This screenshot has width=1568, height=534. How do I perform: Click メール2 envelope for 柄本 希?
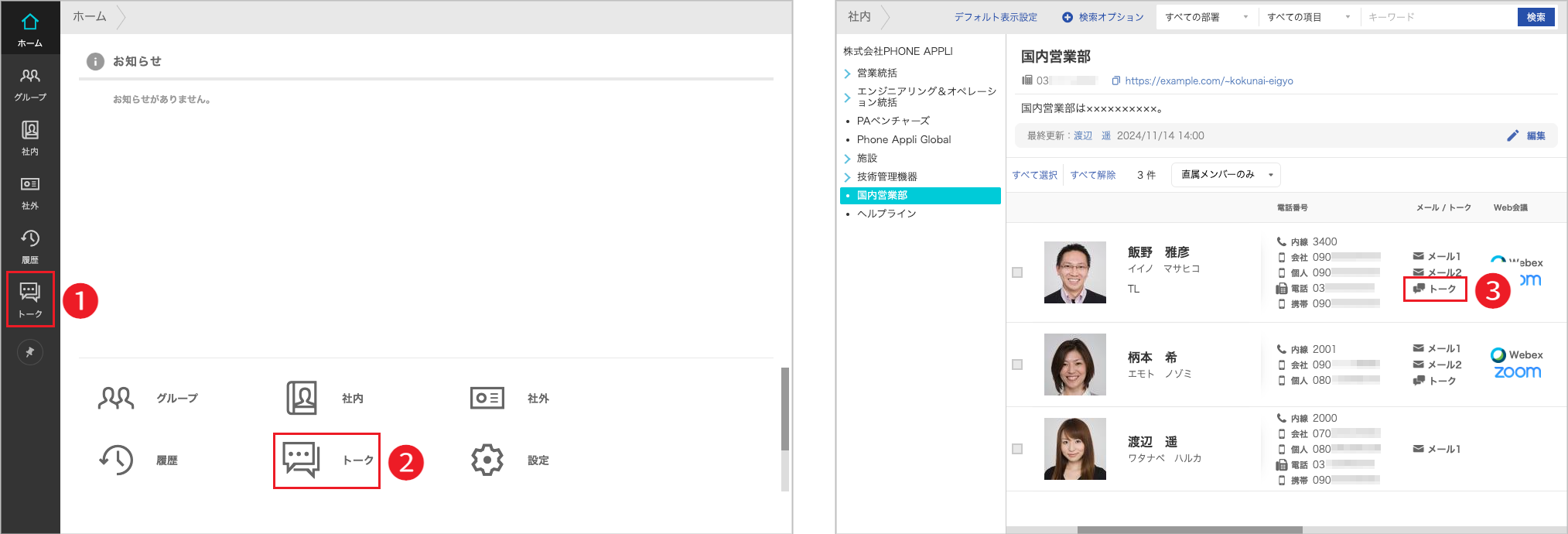pos(1418,365)
